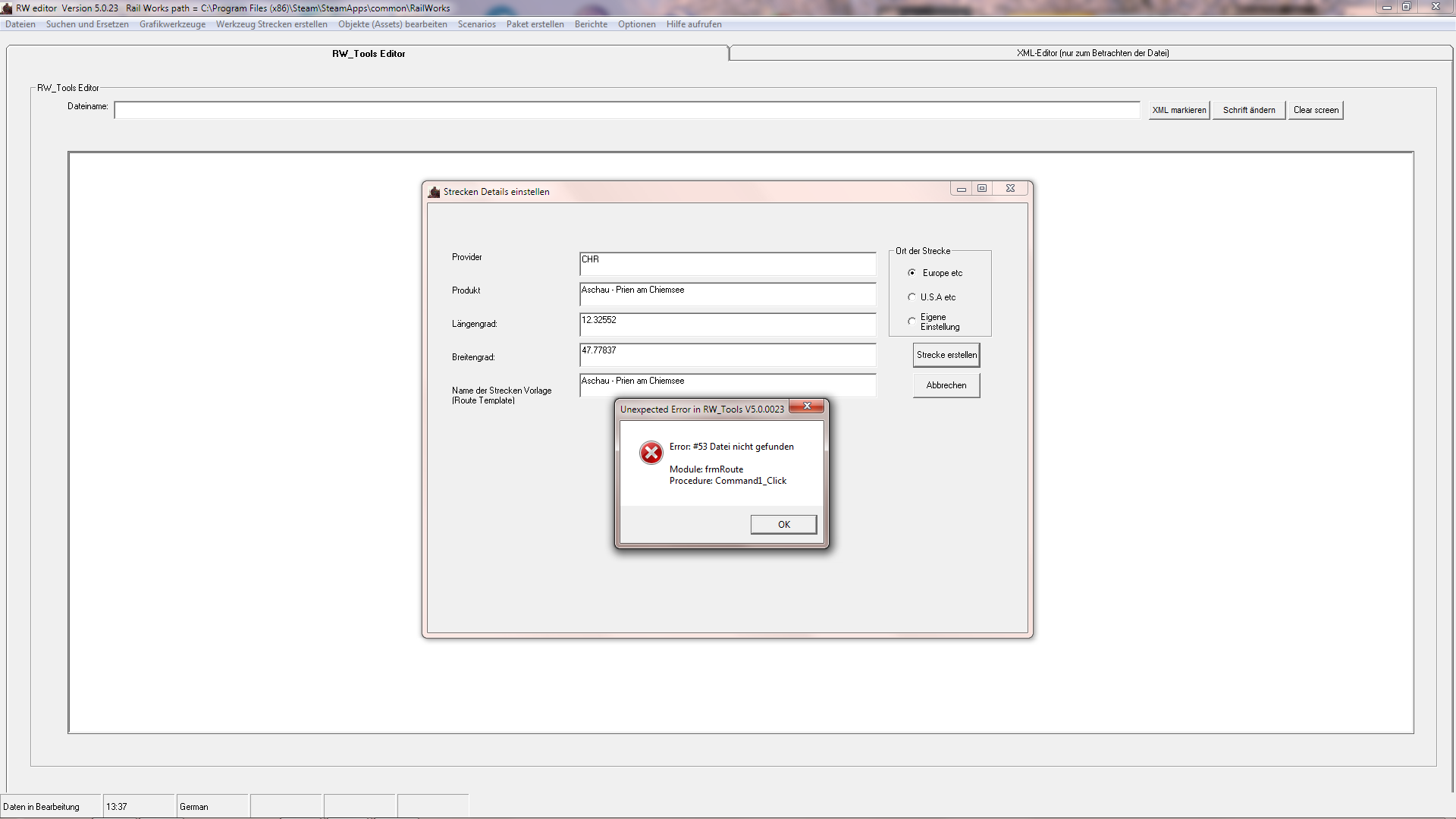This screenshot has width=1456, height=819.
Task: Click the Längengrad input field
Action: pos(726,325)
